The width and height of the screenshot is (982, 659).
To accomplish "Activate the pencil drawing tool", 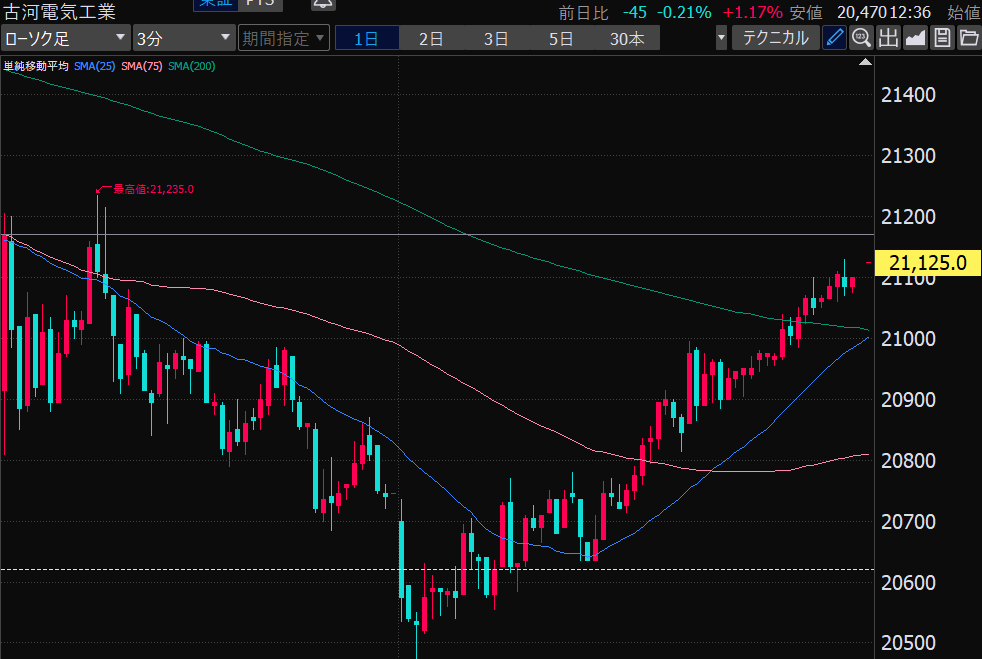I will coord(834,39).
